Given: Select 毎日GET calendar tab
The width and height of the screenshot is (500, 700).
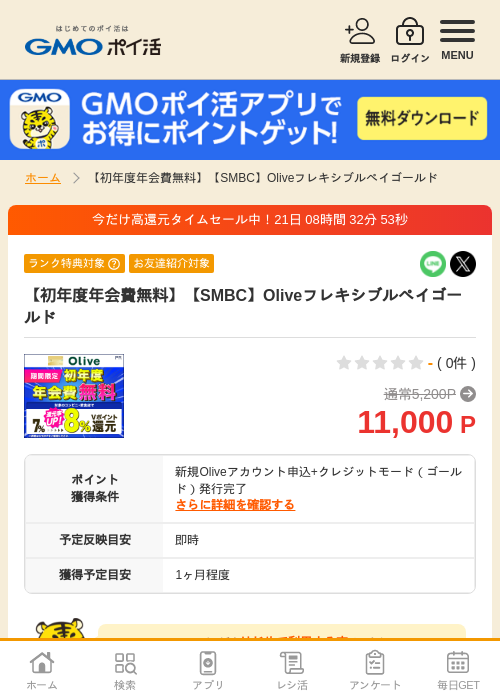Looking at the screenshot, I should tap(458, 671).
